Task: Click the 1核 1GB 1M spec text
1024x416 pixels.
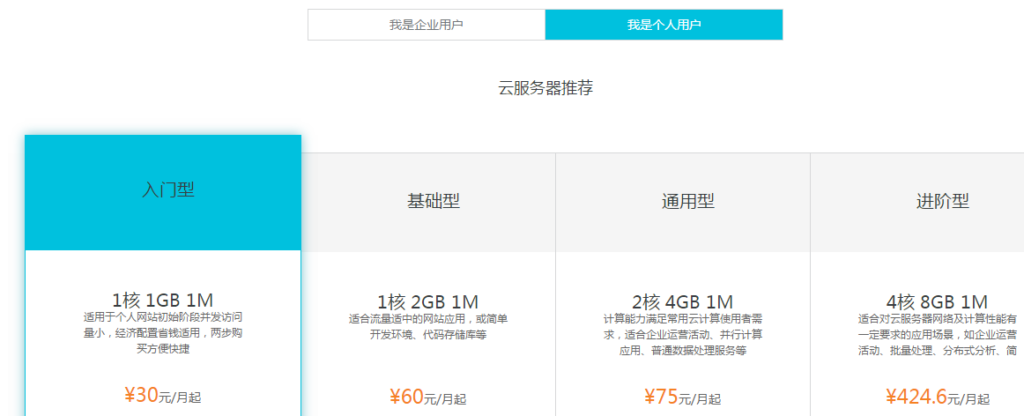Action: click(163, 300)
